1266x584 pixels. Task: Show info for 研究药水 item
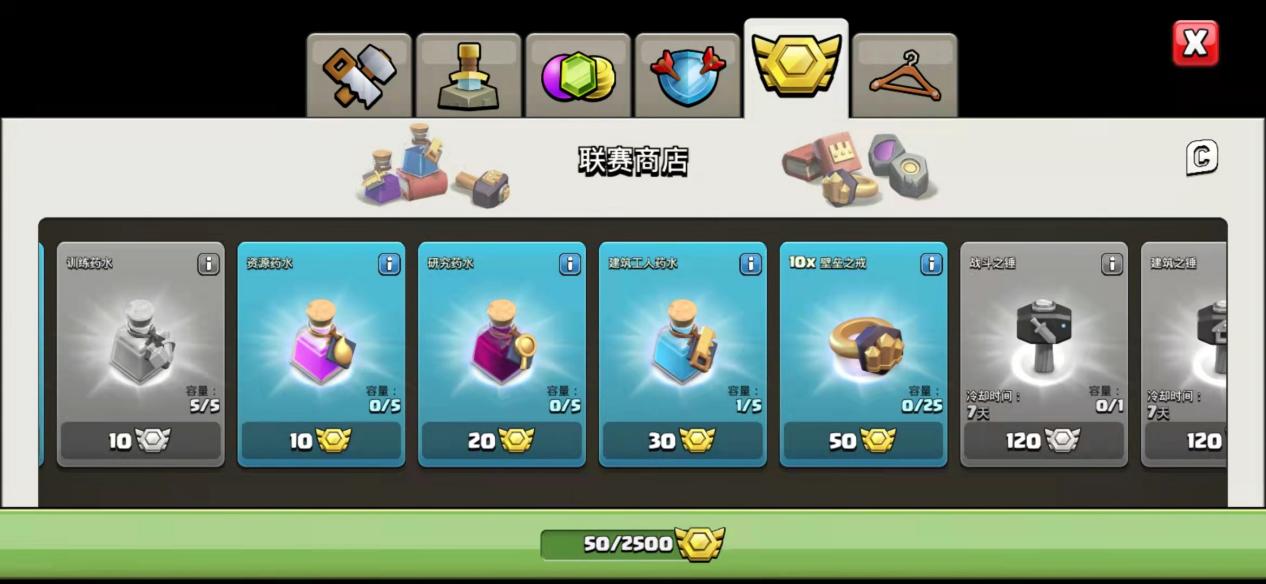coord(570,263)
